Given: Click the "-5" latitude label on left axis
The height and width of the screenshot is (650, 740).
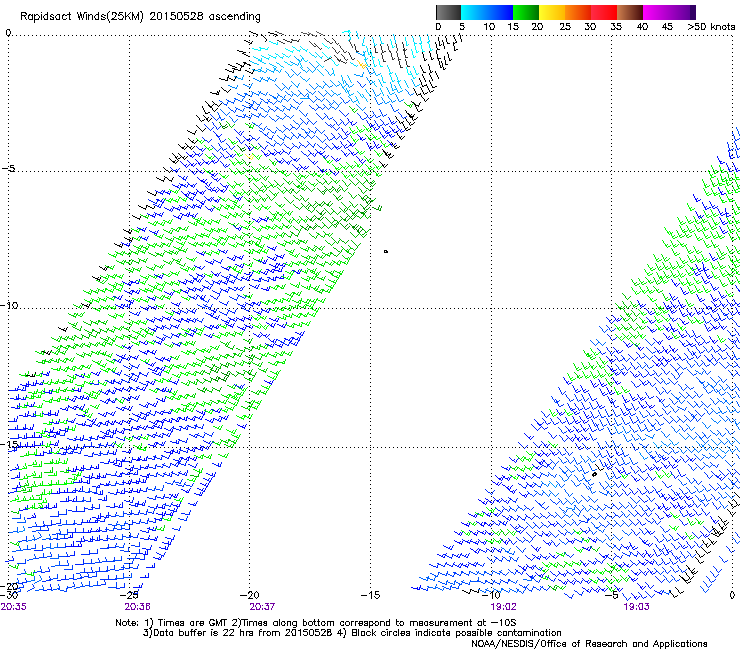Looking at the screenshot, I should [x=9, y=169].
